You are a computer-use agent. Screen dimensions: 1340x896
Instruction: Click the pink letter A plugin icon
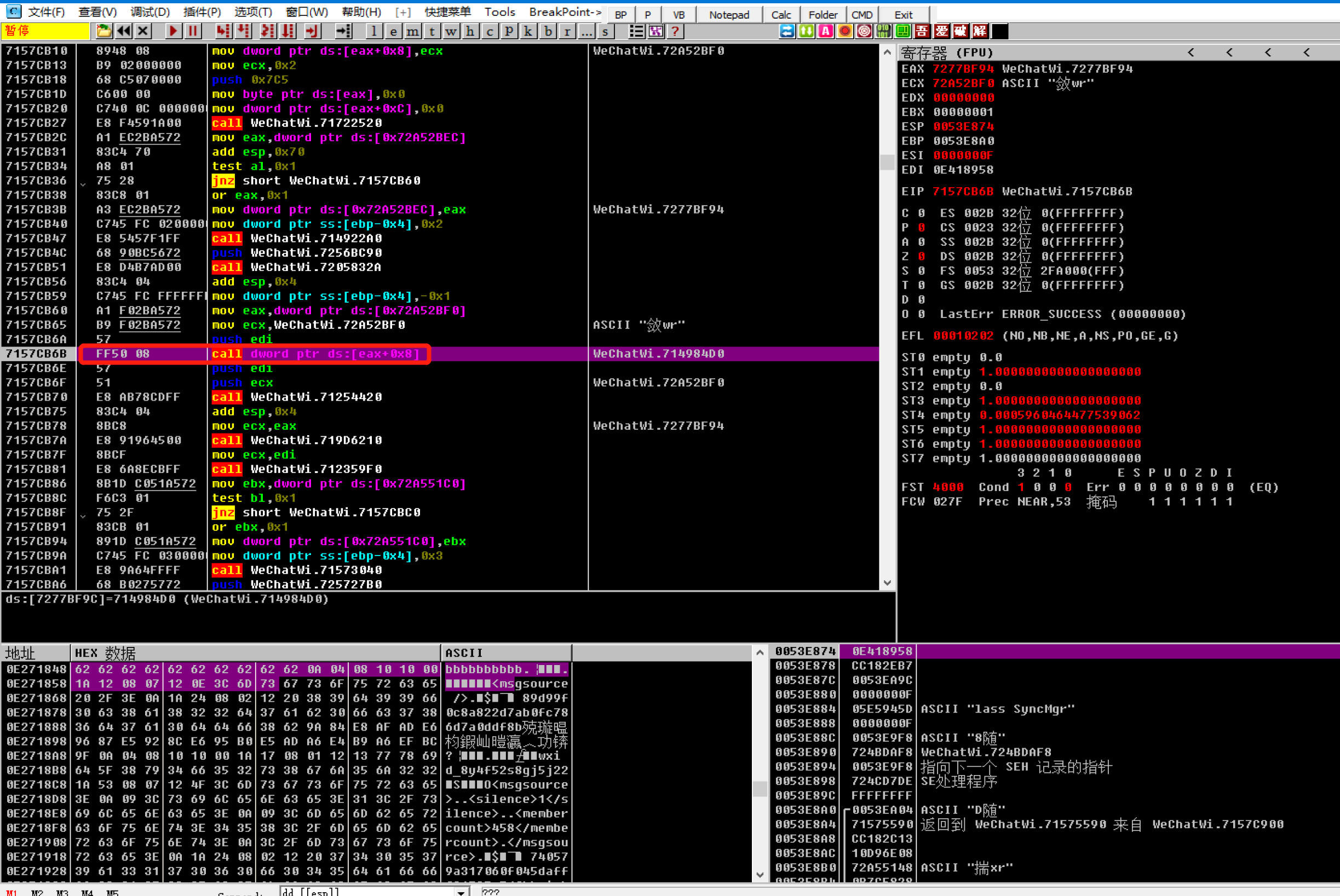coord(825,31)
